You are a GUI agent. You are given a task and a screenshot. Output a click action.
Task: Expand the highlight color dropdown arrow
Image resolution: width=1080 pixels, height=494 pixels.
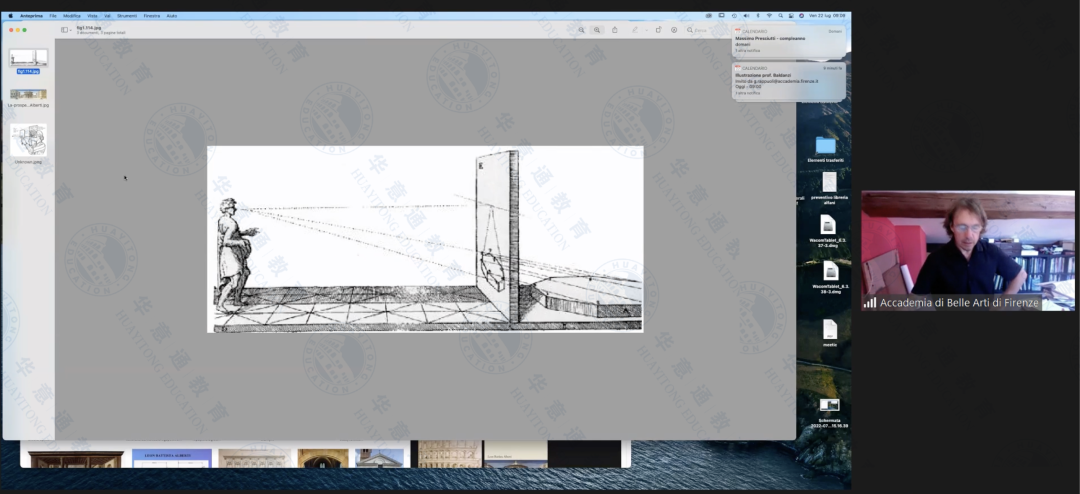click(647, 30)
